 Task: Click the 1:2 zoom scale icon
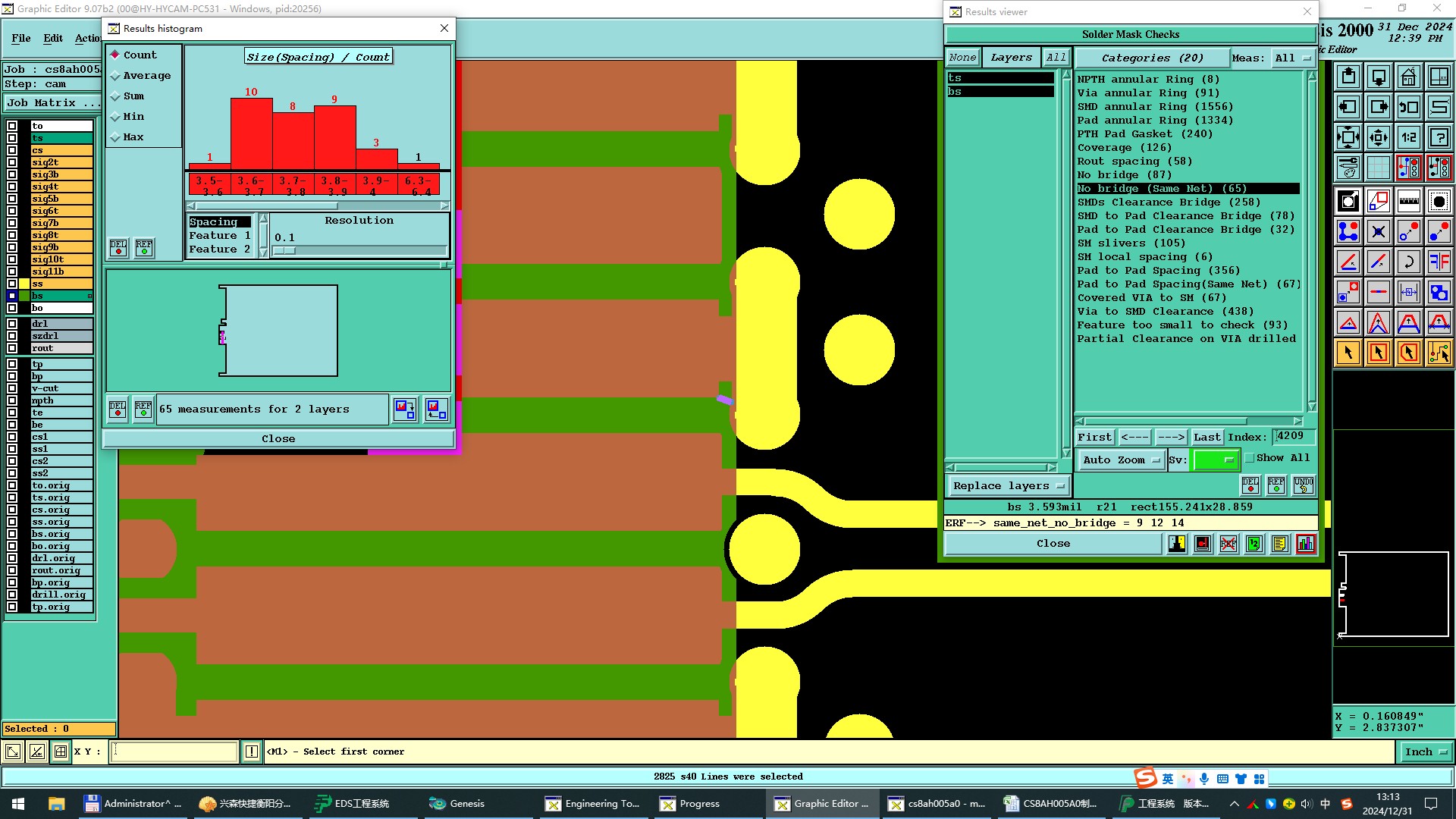coord(1408,137)
